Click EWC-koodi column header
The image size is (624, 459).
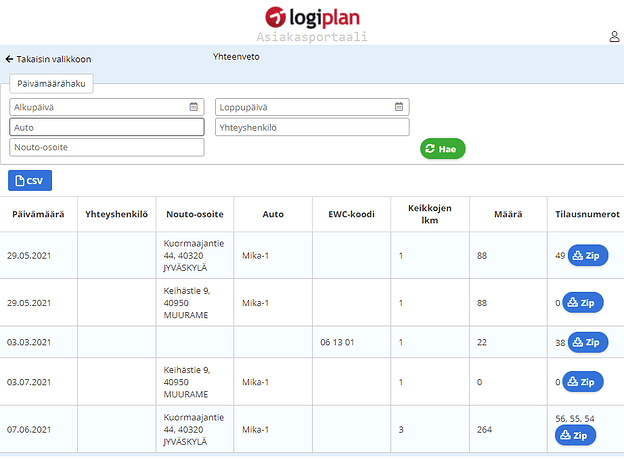351,214
